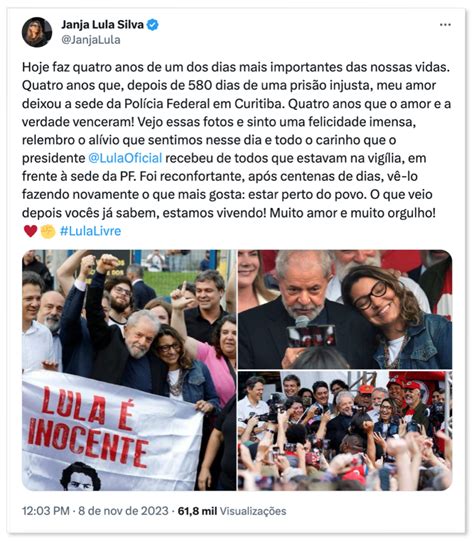Click the blue verified badge

click(153, 25)
